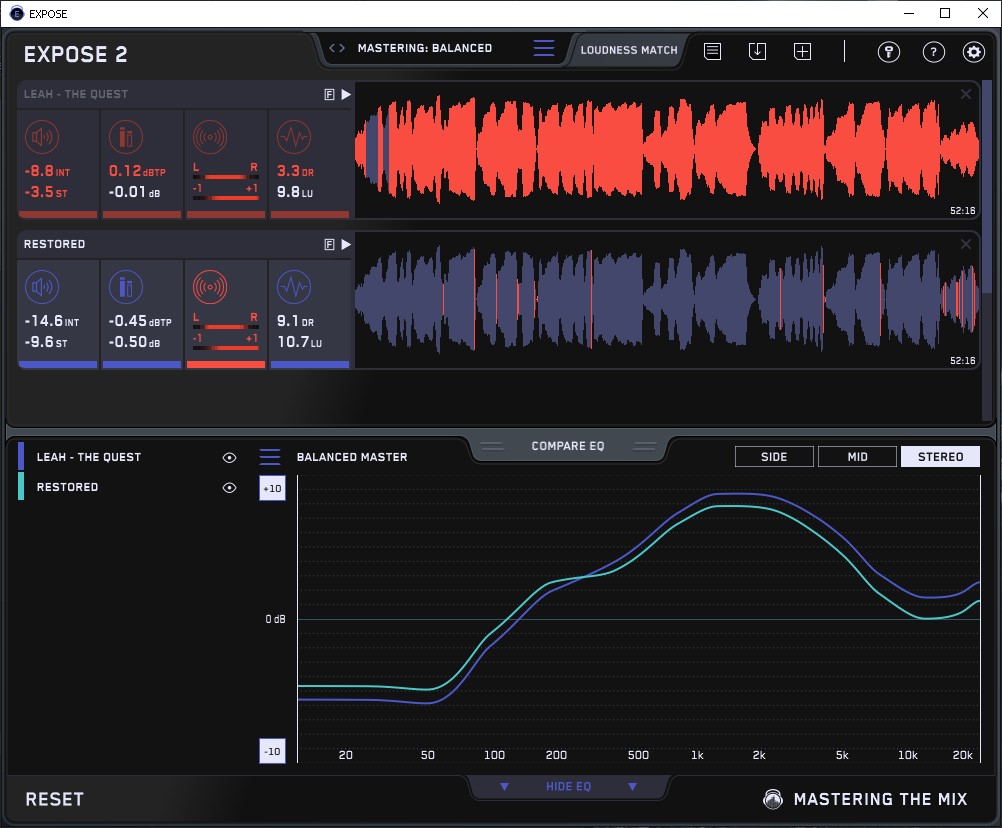Click the Reset button
This screenshot has height=828, width=1002.
pyautogui.click(x=55, y=799)
